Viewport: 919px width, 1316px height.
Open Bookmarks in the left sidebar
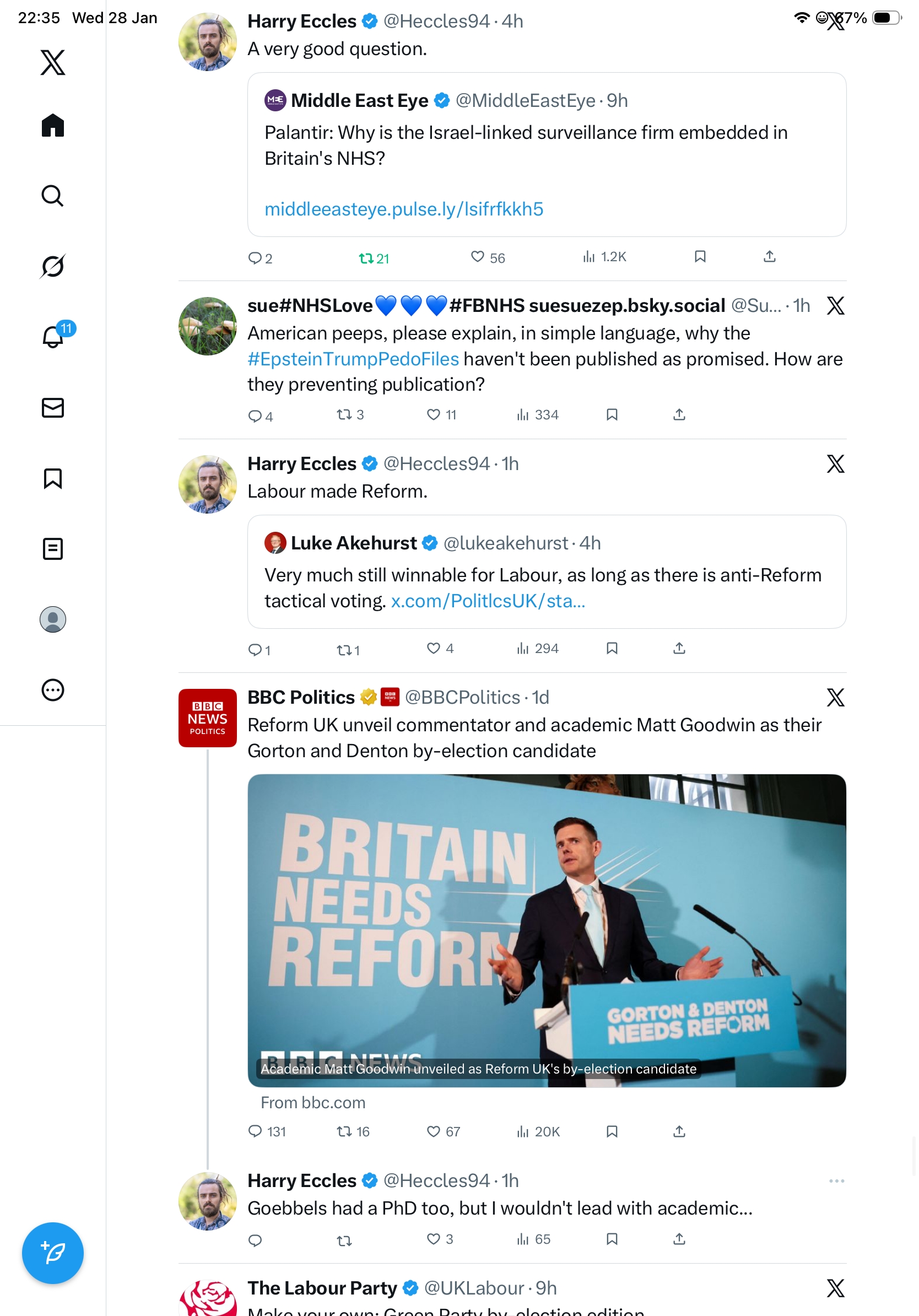pos(53,478)
